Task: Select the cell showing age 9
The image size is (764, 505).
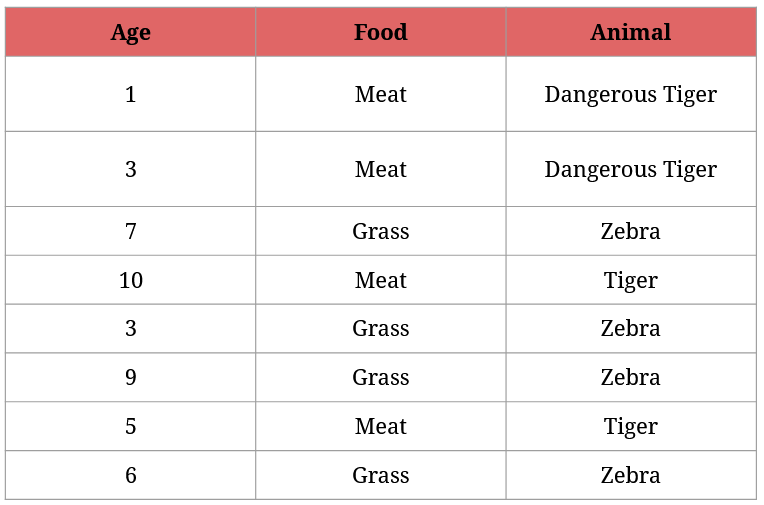Action: tap(130, 377)
